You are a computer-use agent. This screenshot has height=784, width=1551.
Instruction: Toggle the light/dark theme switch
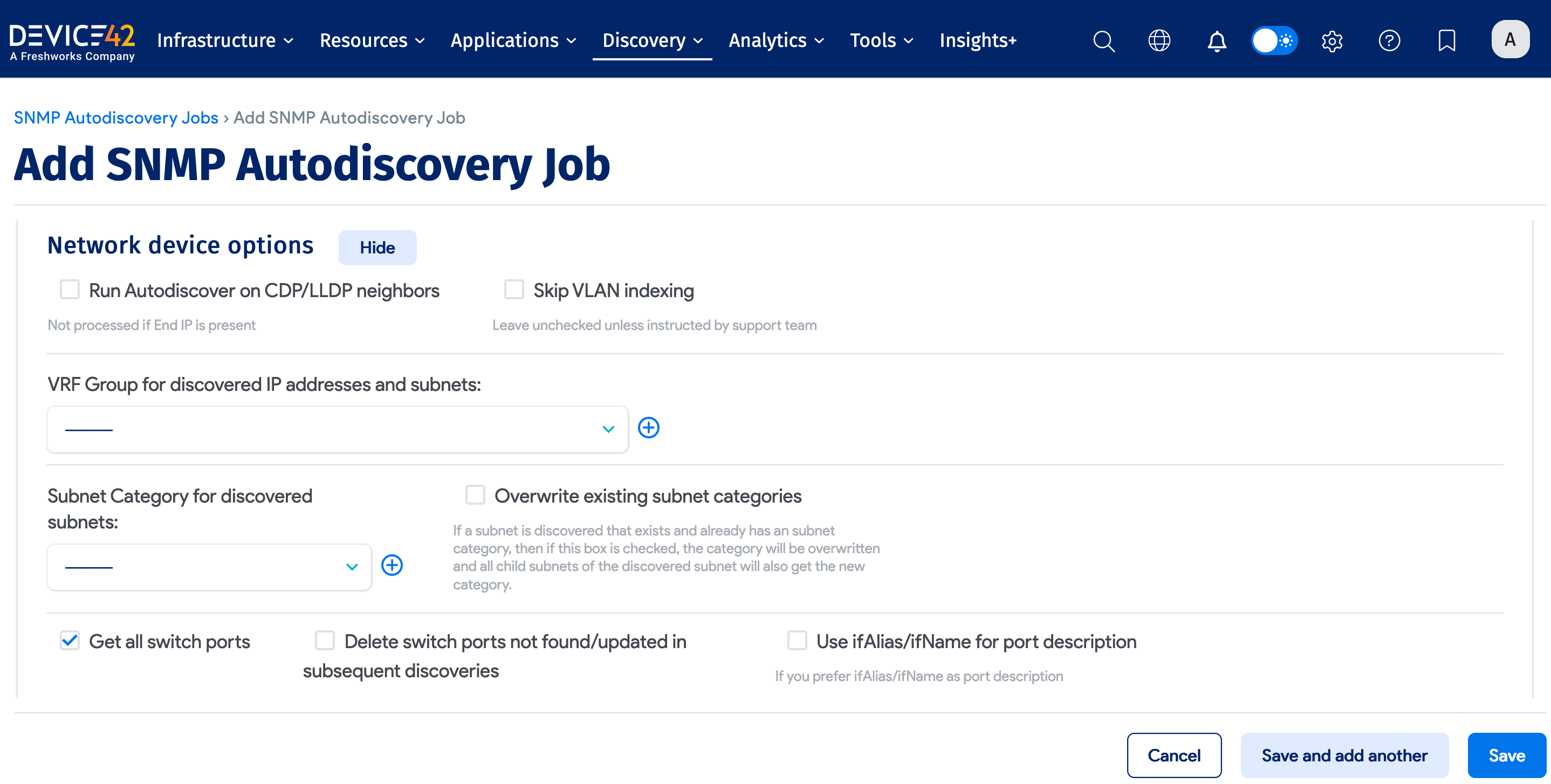click(x=1274, y=40)
